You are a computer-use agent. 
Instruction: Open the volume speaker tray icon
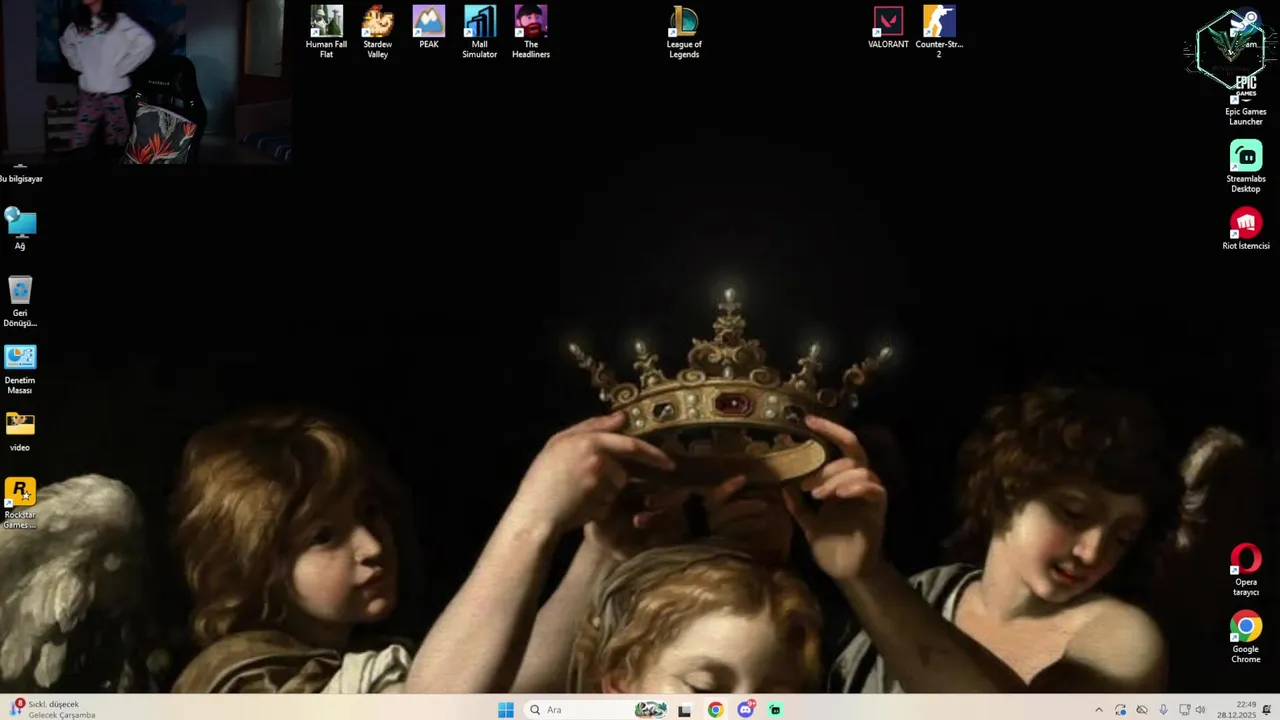1200,710
